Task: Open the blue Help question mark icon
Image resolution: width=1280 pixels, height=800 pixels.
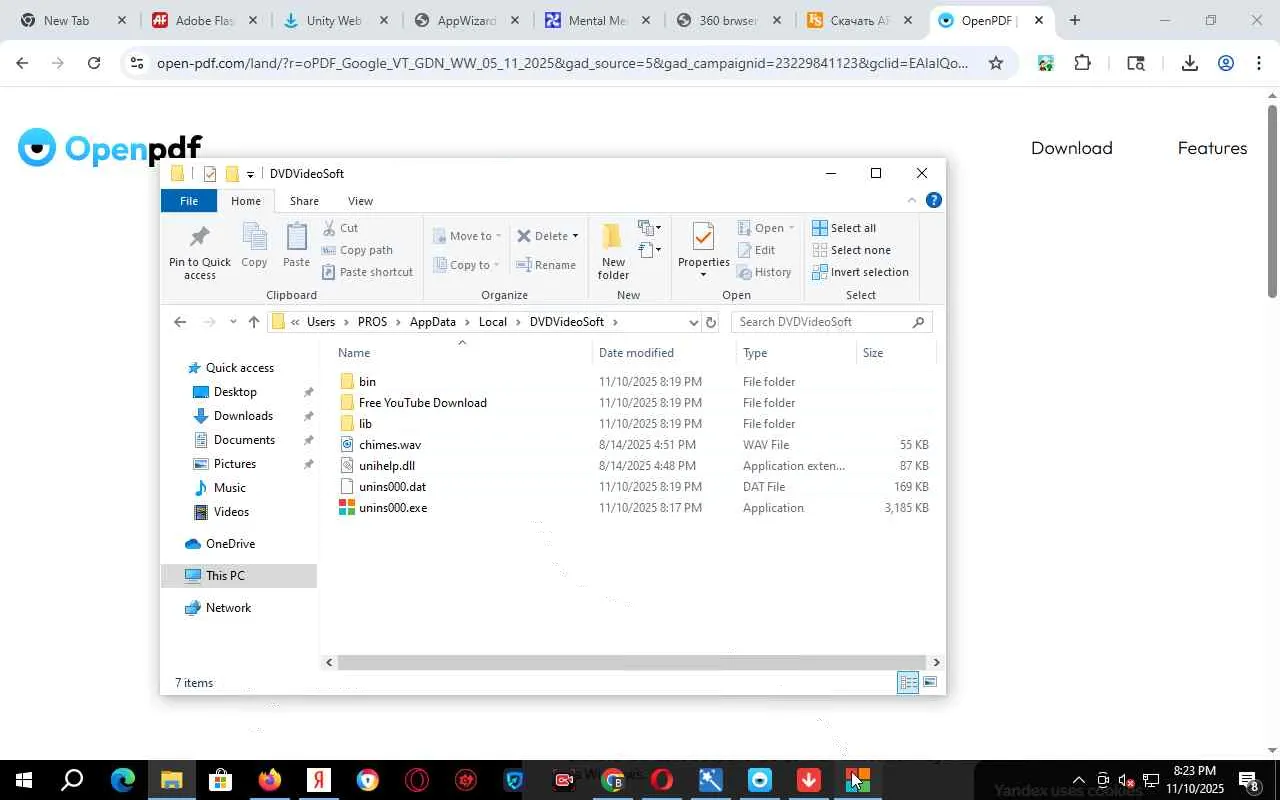Action: [x=933, y=200]
